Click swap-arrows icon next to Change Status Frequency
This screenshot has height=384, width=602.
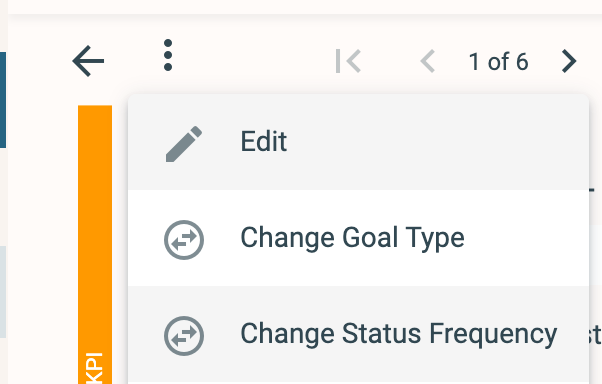[x=184, y=336]
